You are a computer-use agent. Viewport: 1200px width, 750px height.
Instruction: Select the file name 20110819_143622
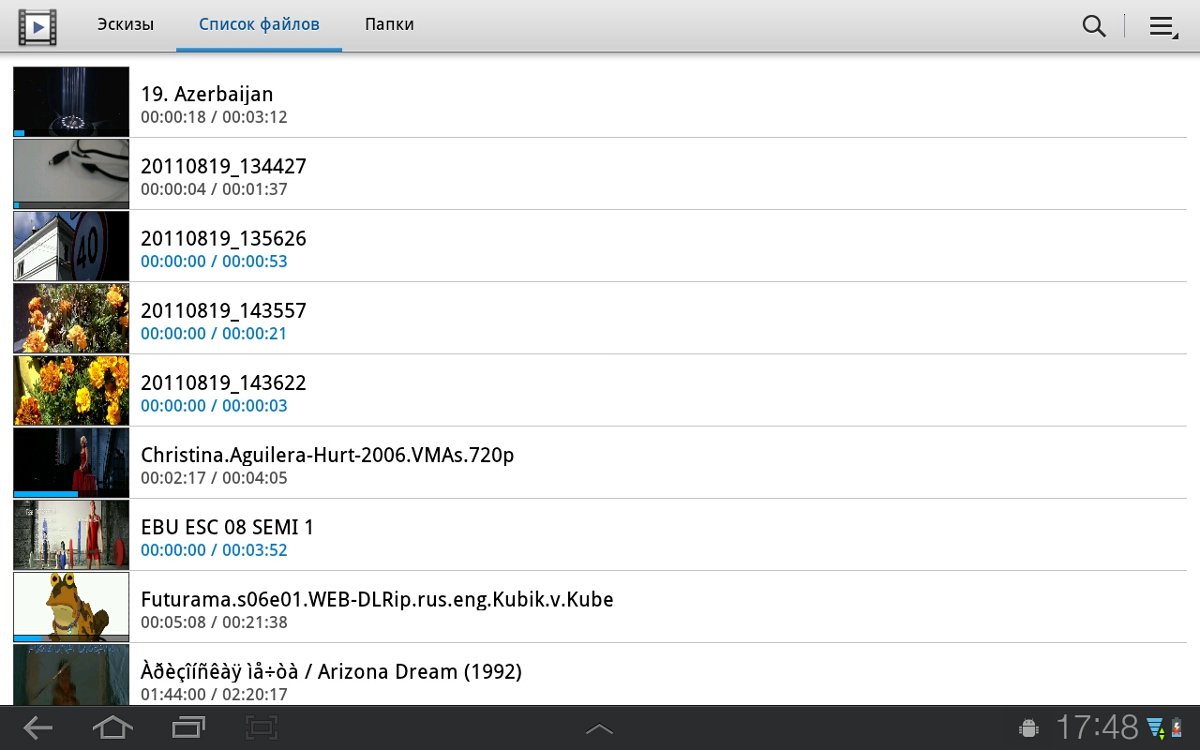pos(224,382)
